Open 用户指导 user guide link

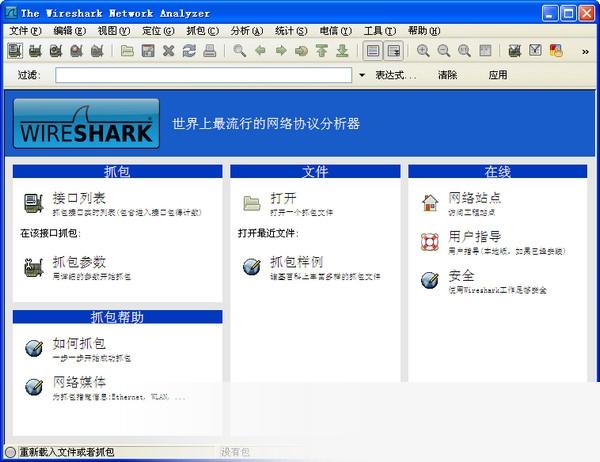pyautogui.click(x=475, y=237)
